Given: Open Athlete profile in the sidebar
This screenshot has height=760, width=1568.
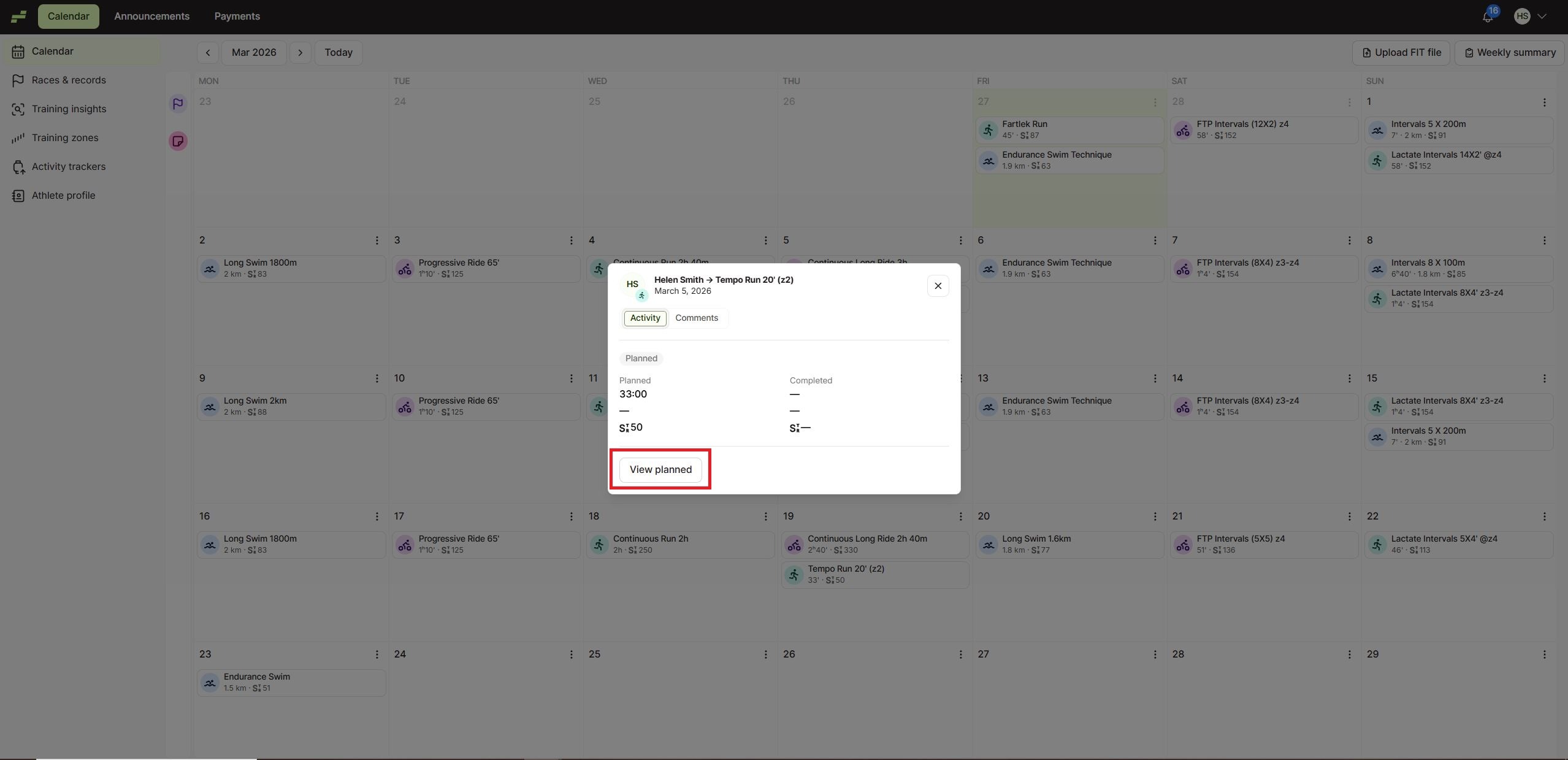Looking at the screenshot, I should [x=63, y=196].
